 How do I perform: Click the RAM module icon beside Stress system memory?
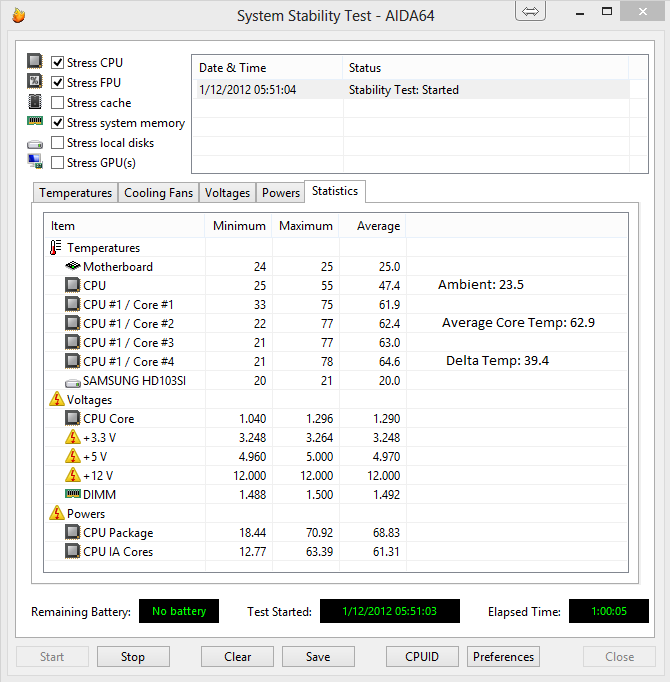click(x=35, y=121)
